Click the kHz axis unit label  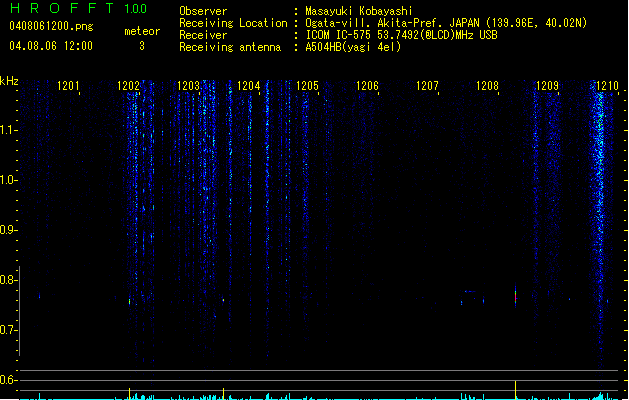[9, 81]
